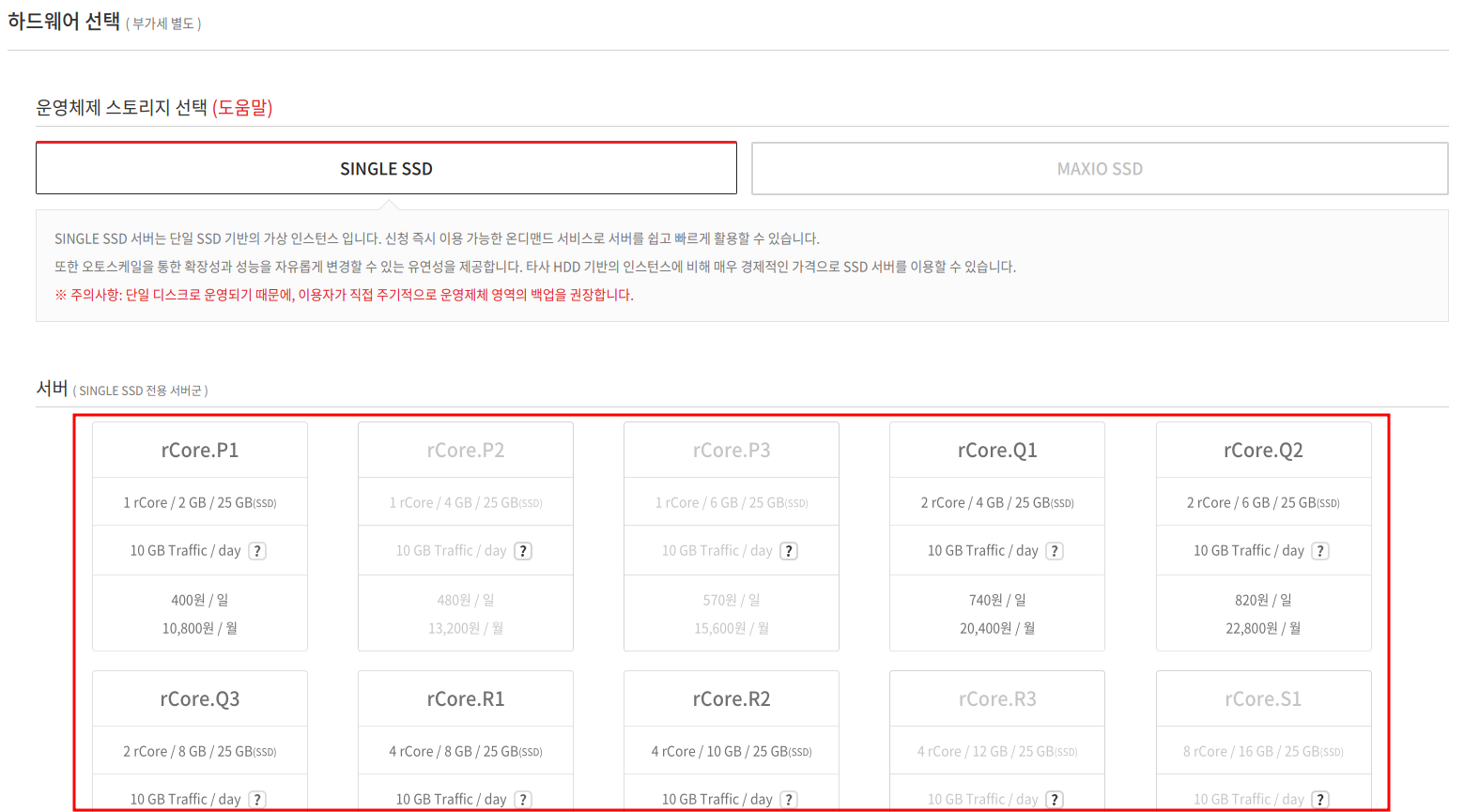Click the '480원 / 일' daily price

coord(466,600)
